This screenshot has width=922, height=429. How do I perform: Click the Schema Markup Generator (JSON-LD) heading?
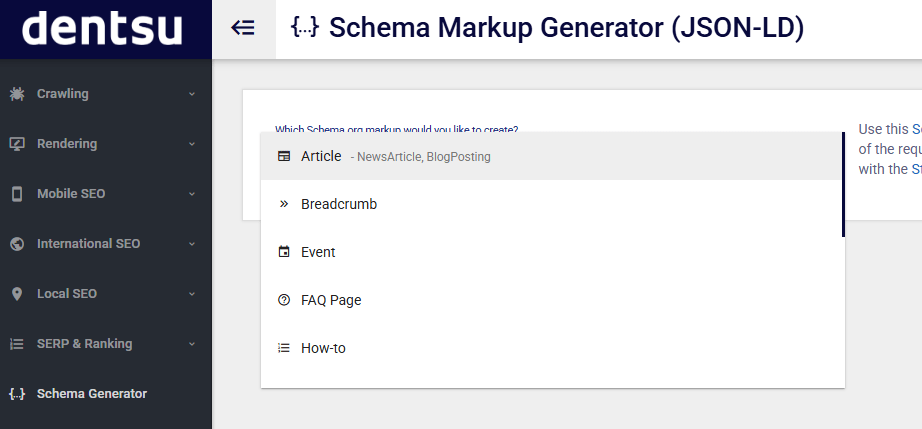[566, 27]
